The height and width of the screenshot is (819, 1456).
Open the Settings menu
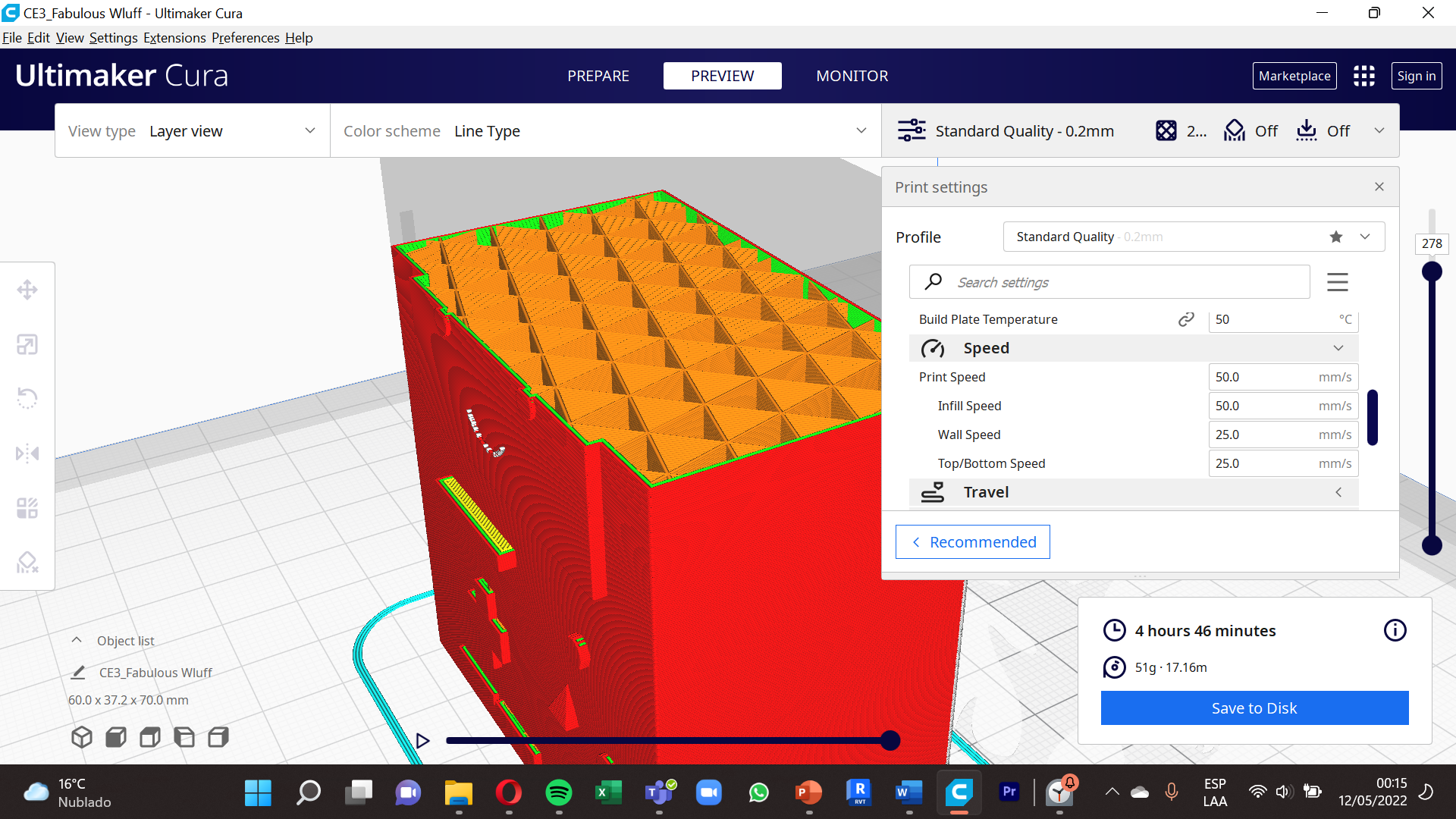click(x=114, y=38)
